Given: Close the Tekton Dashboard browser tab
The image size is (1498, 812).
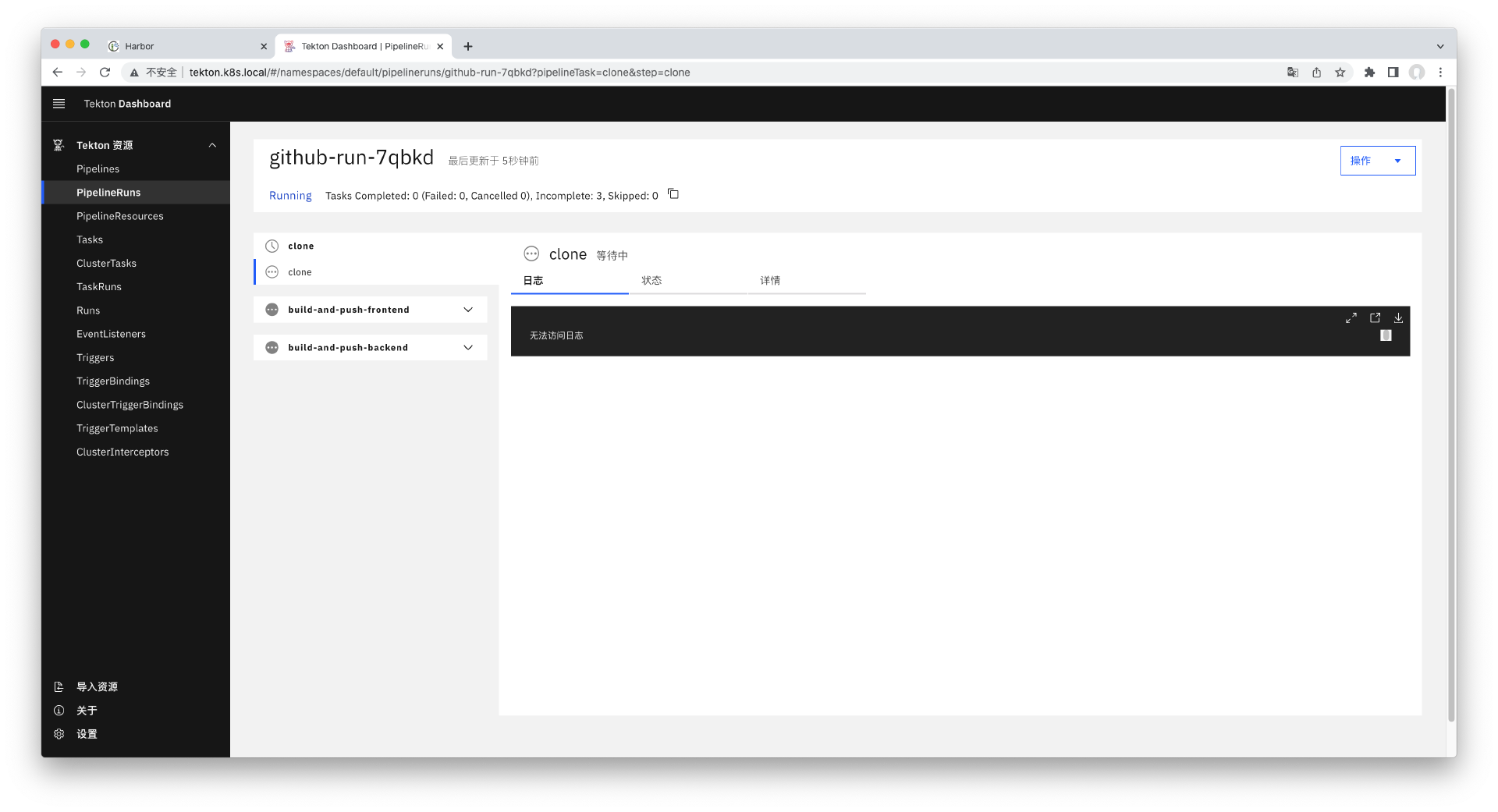Looking at the screenshot, I should (x=440, y=46).
